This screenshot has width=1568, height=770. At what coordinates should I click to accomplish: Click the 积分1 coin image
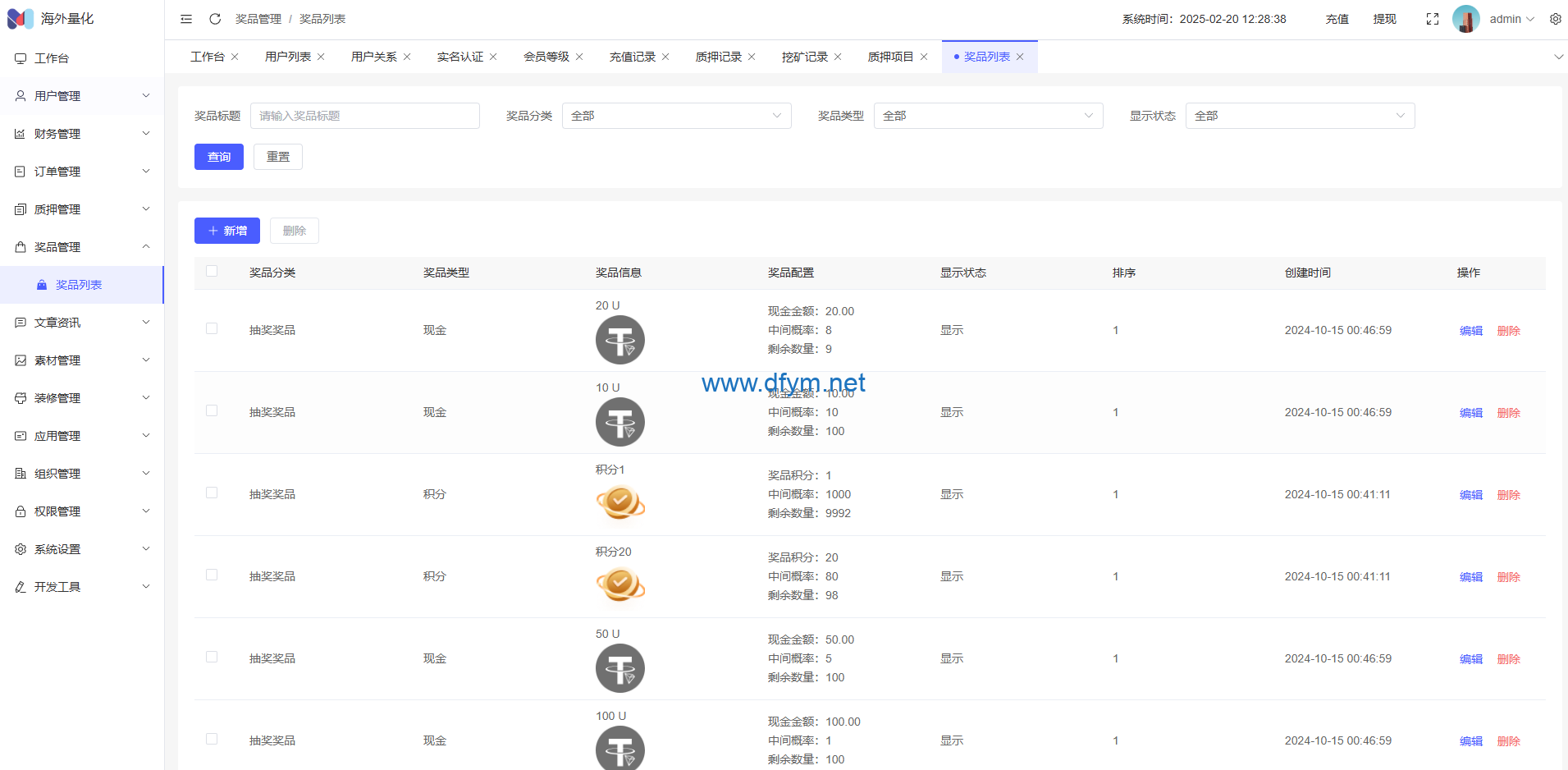click(620, 502)
